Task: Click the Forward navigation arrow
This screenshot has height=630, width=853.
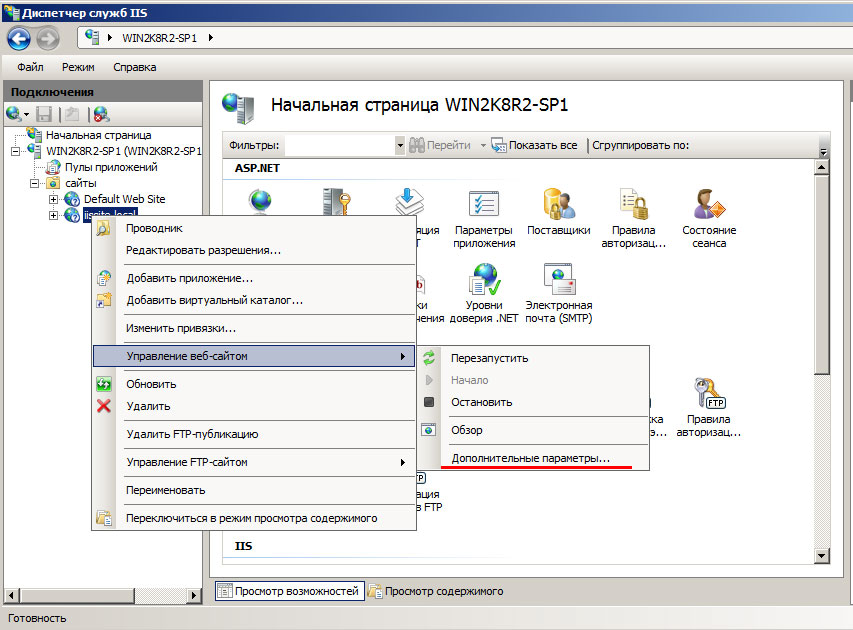Action: [x=48, y=38]
